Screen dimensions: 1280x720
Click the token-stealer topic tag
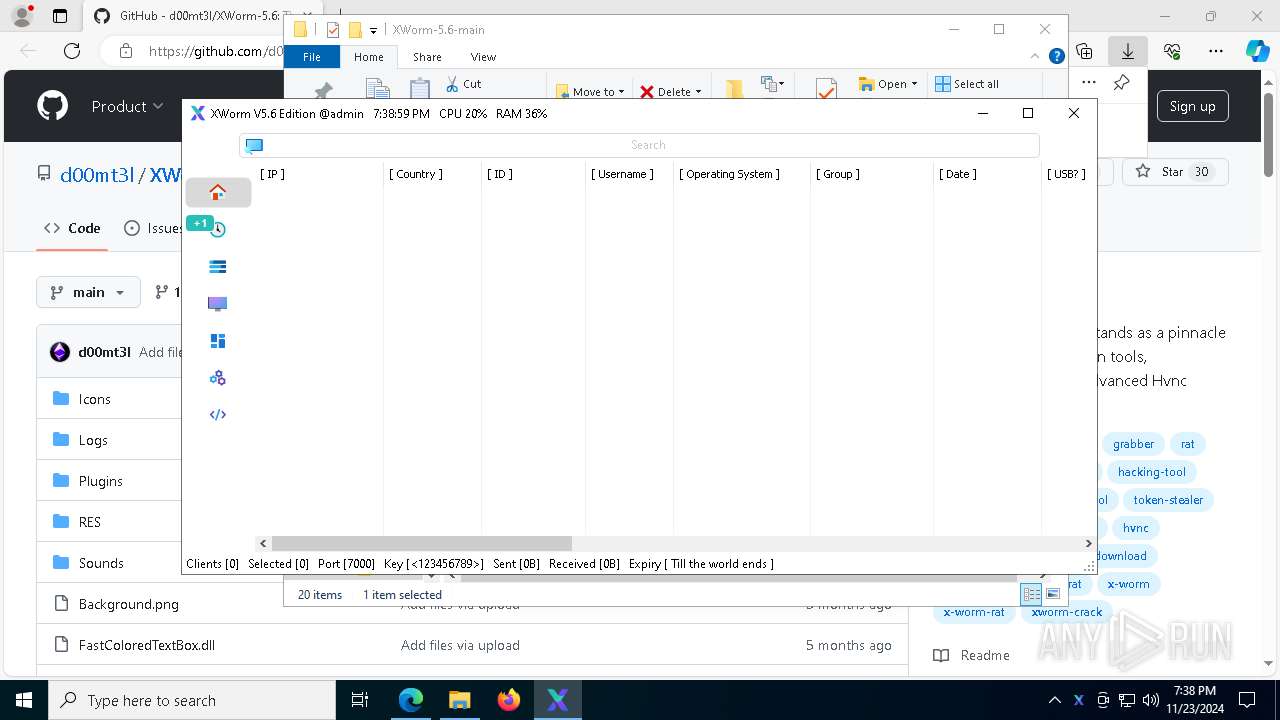click(1168, 500)
